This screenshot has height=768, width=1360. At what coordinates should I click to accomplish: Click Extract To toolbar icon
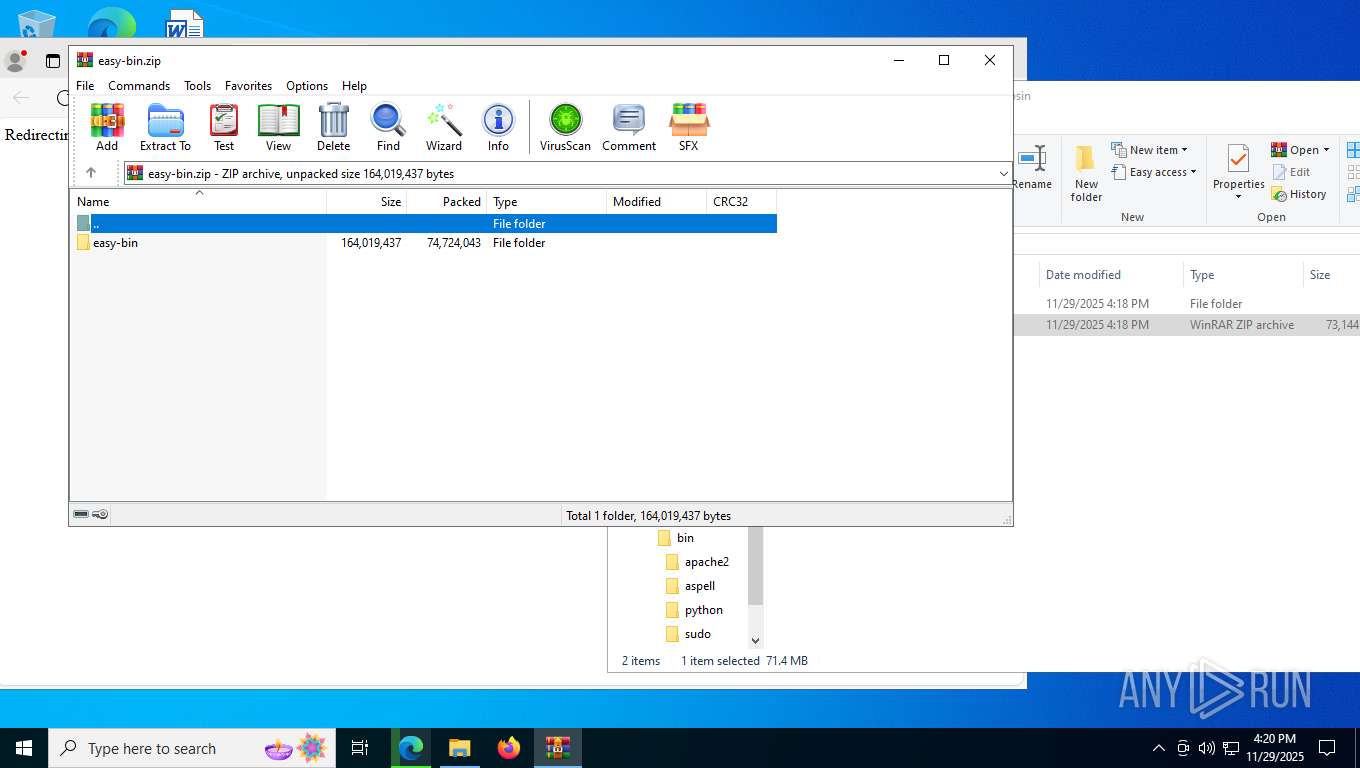[x=165, y=127]
